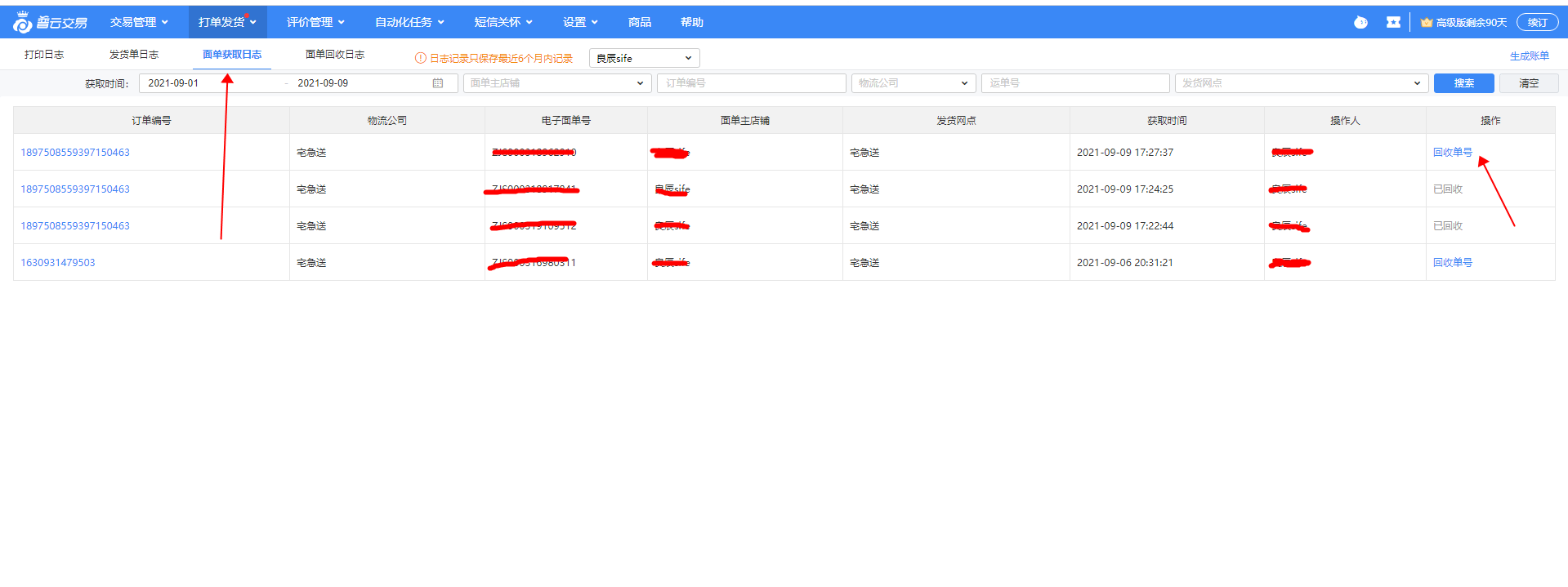This screenshot has width=1568, height=587.
Task: Click timestamp 2021-09-06 20:31:21
Action: [1125, 263]
